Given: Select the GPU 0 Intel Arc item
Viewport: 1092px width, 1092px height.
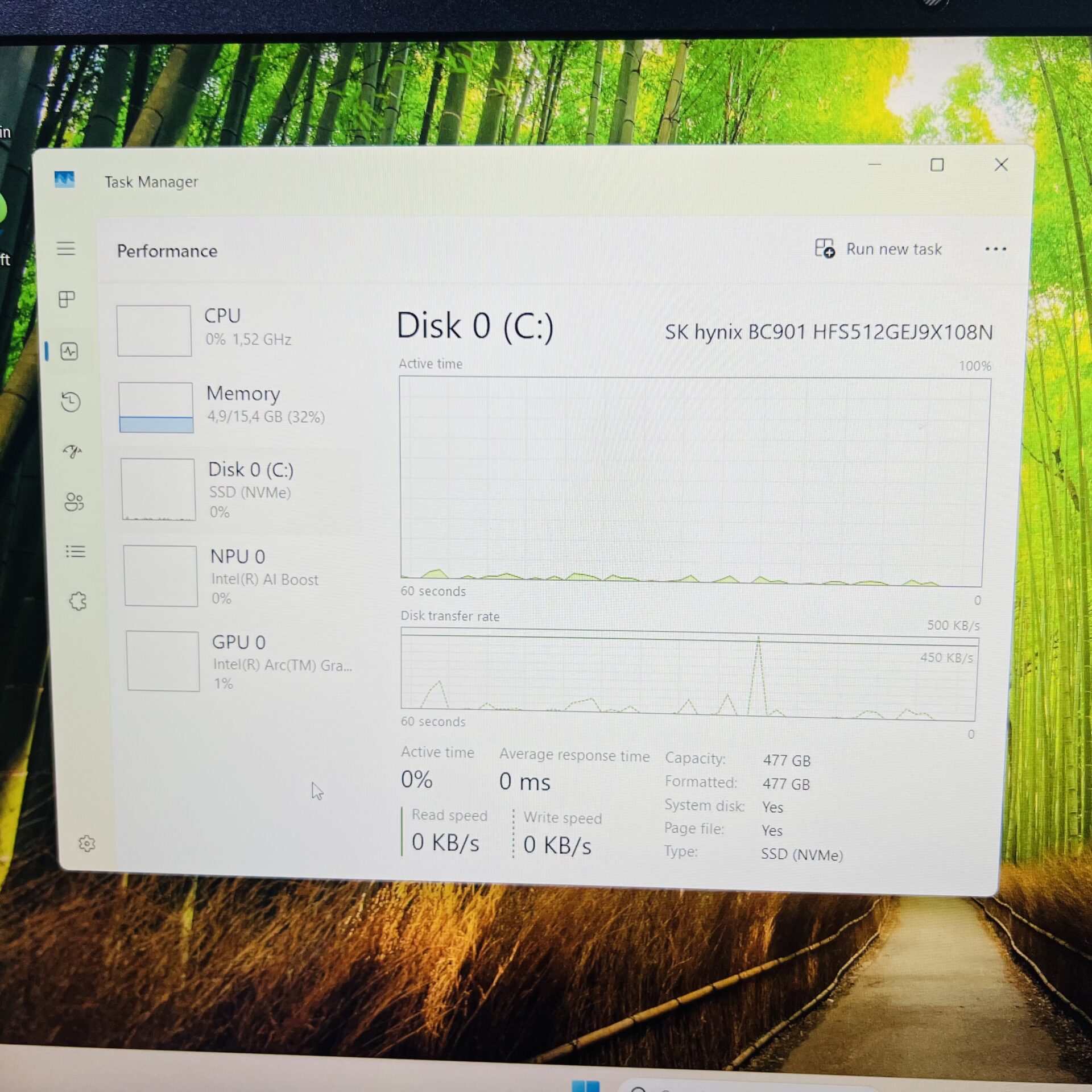Looking at the screenshot, I should coord(239,661).
